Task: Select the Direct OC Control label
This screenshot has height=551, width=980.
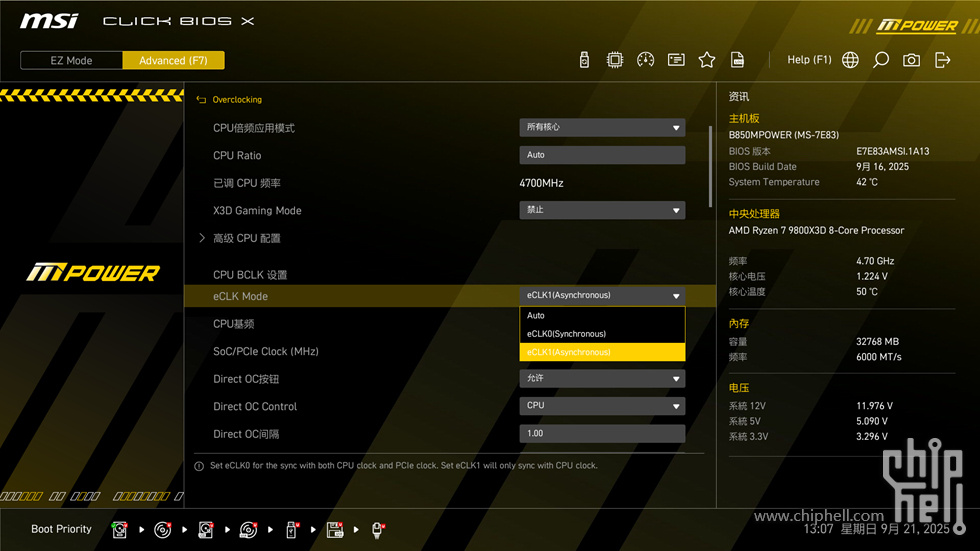Action: pos(255,407)
